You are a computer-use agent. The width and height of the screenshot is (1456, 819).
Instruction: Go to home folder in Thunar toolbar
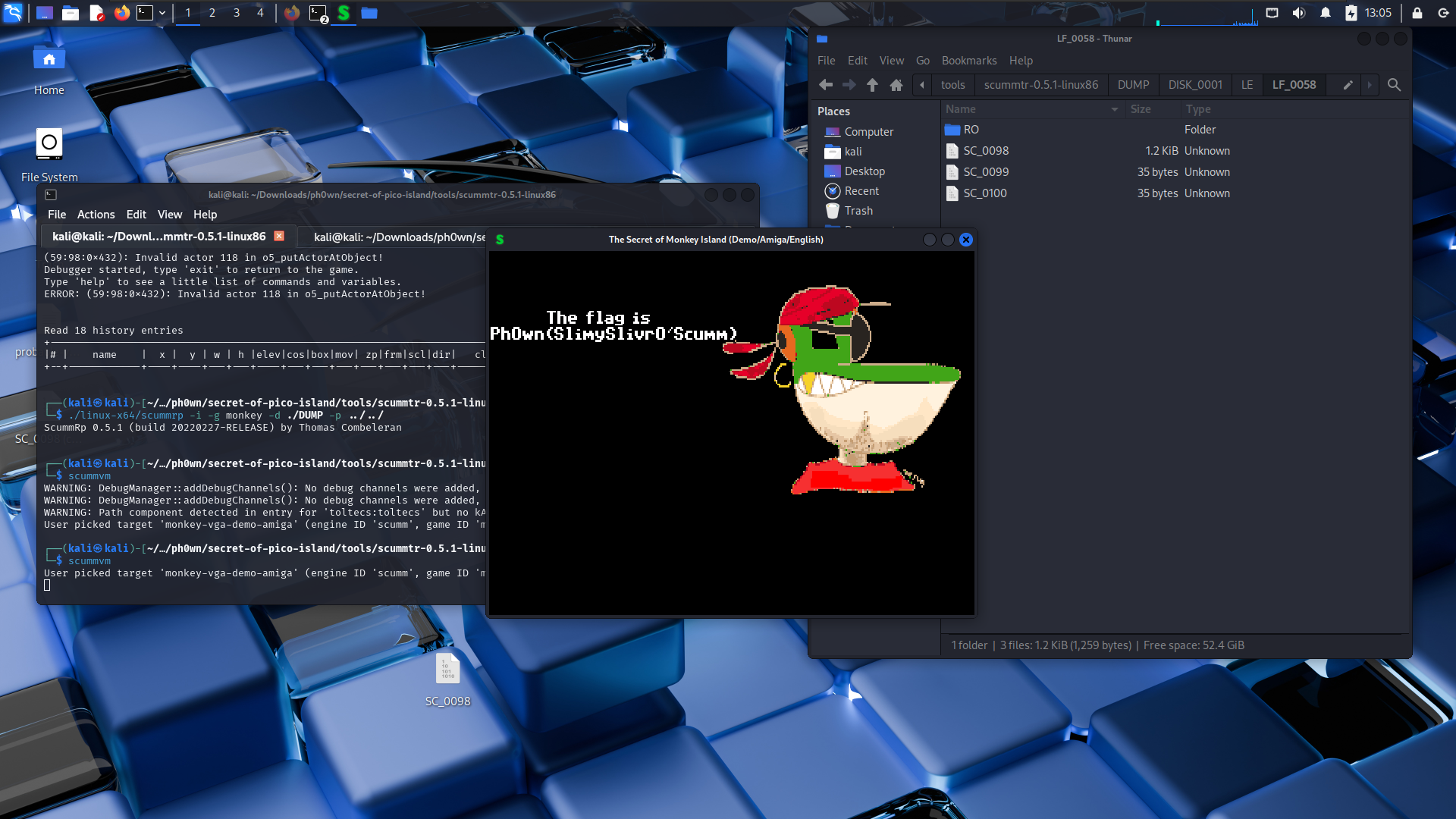[x=896, y=85]
